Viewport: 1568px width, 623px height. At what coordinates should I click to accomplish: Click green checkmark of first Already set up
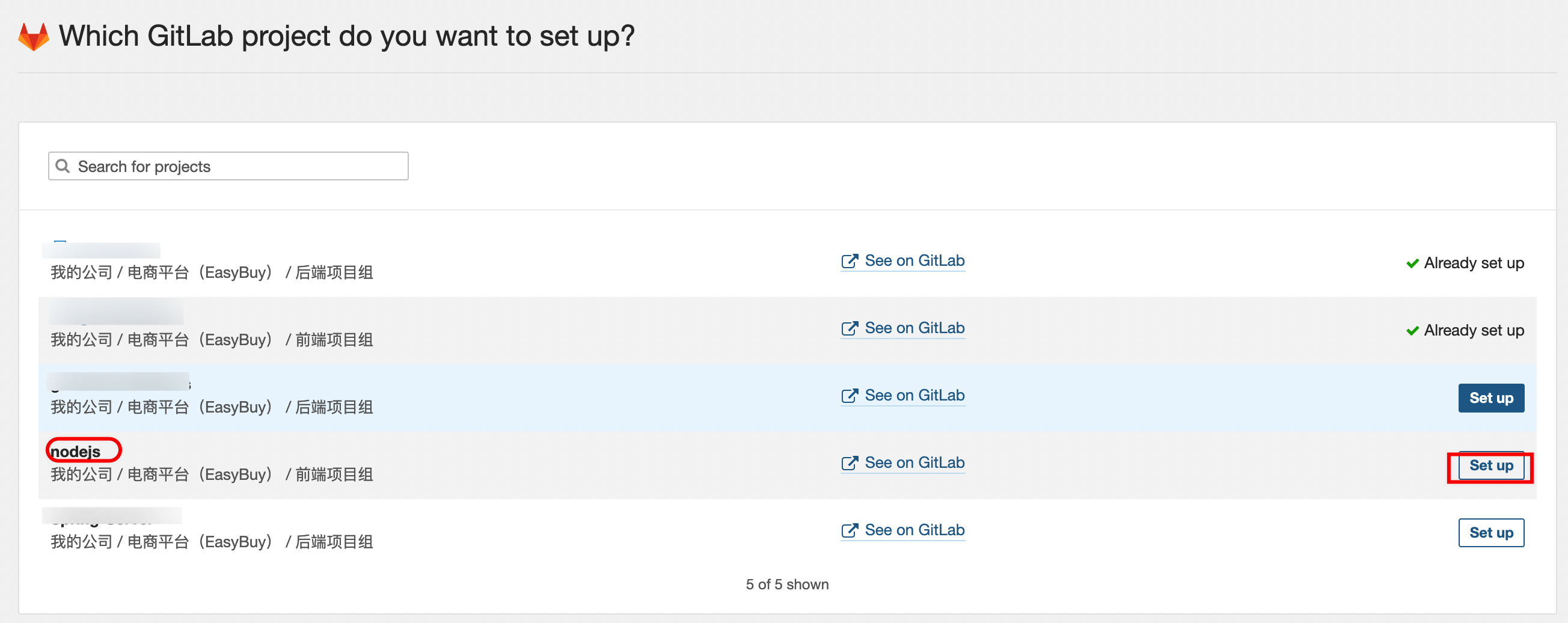click(x=1412, y=264)
